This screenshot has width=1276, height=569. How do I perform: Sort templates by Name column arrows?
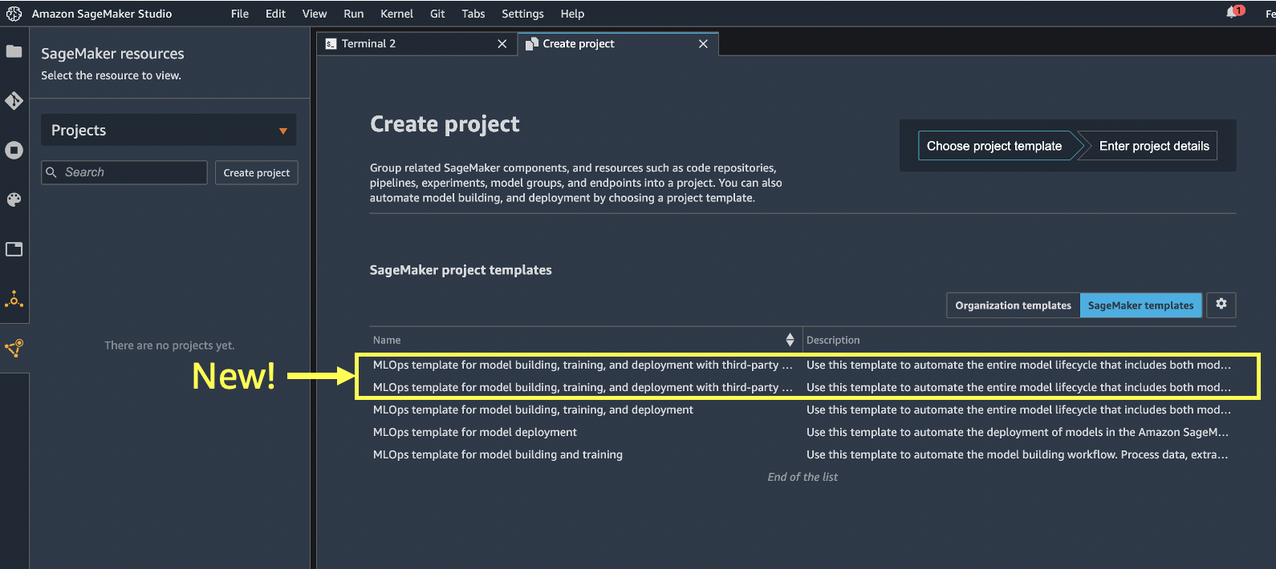tap(790, 340)
